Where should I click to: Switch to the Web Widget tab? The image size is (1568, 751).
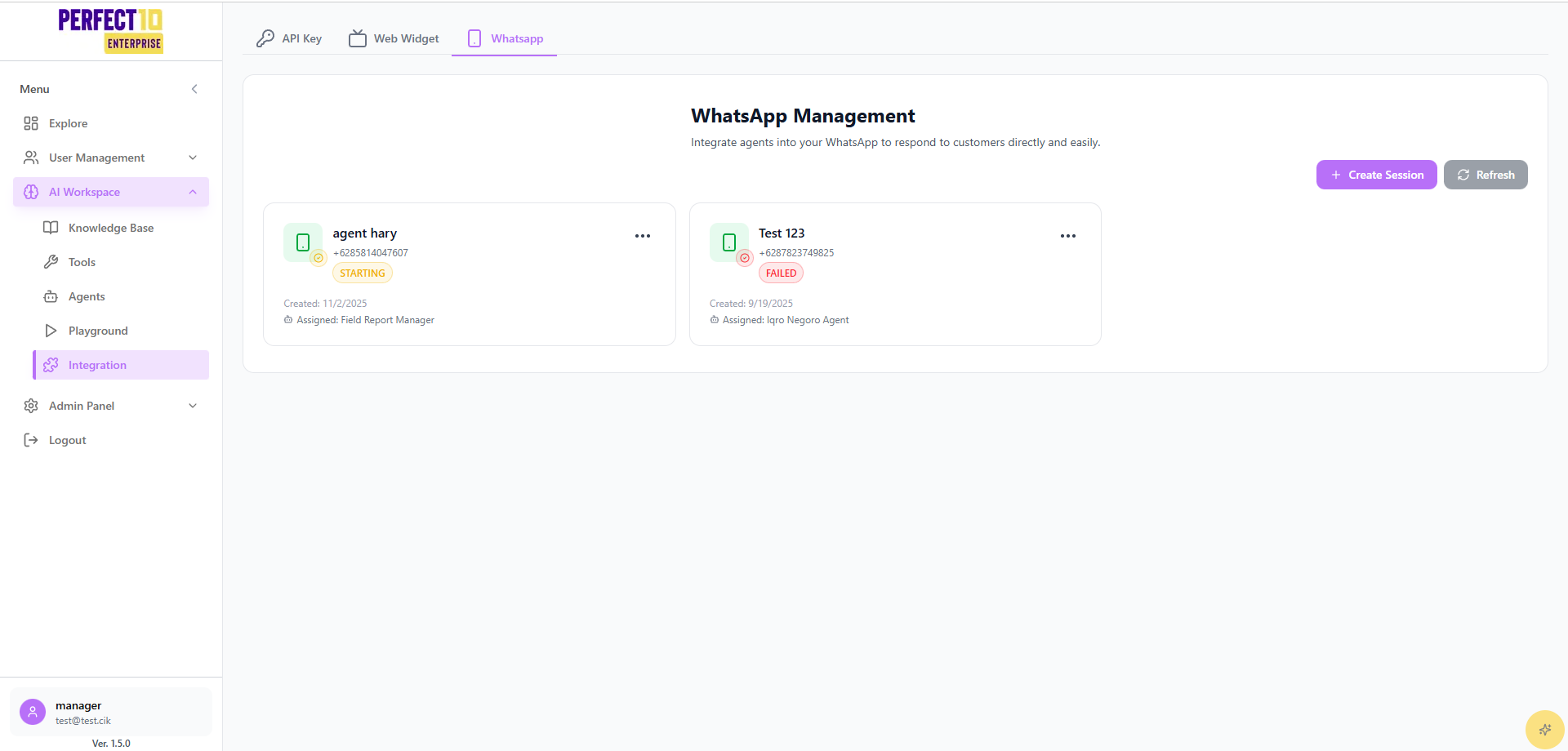(394, 38)
